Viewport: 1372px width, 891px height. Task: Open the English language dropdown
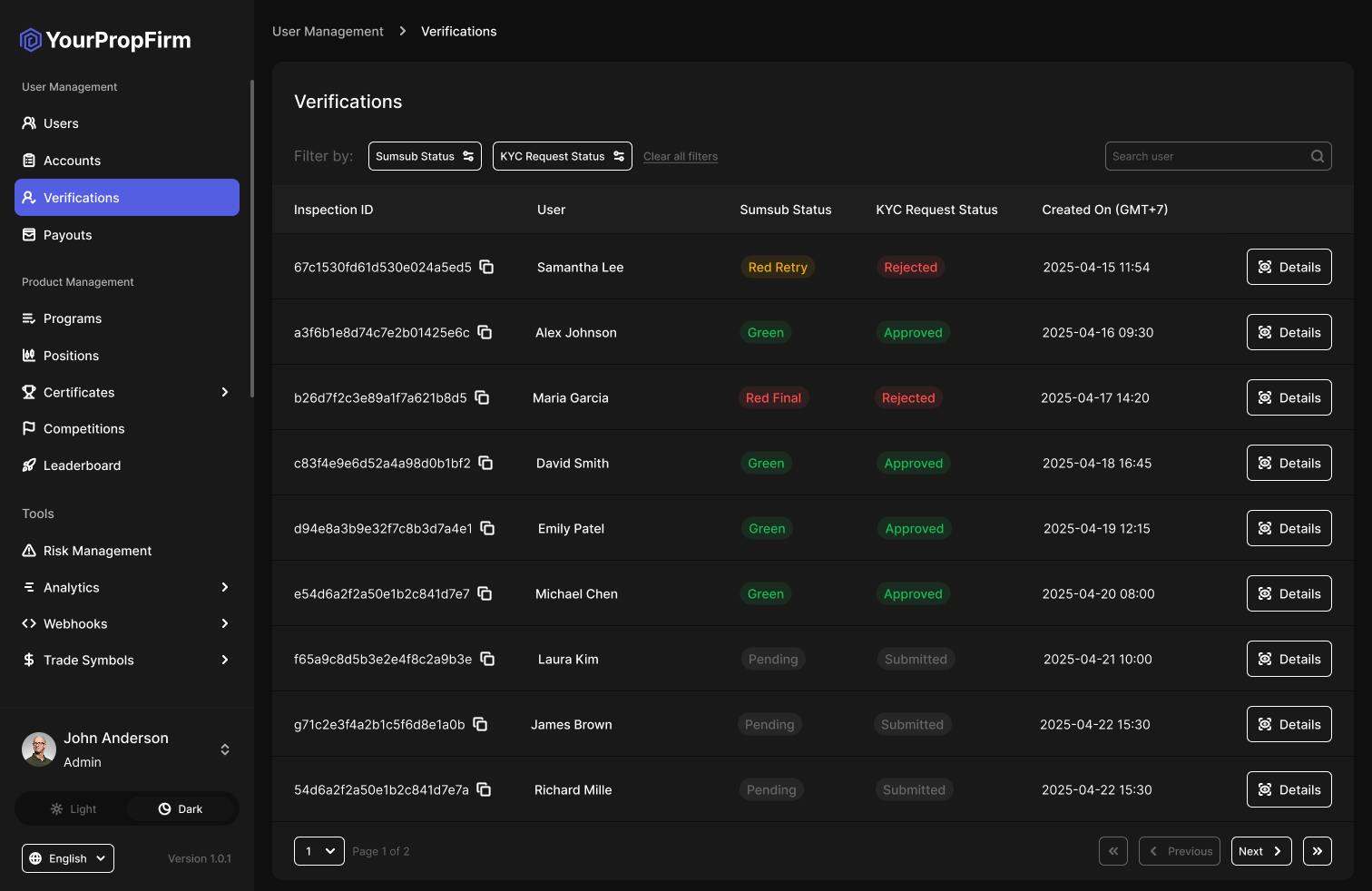pos(68,858)
